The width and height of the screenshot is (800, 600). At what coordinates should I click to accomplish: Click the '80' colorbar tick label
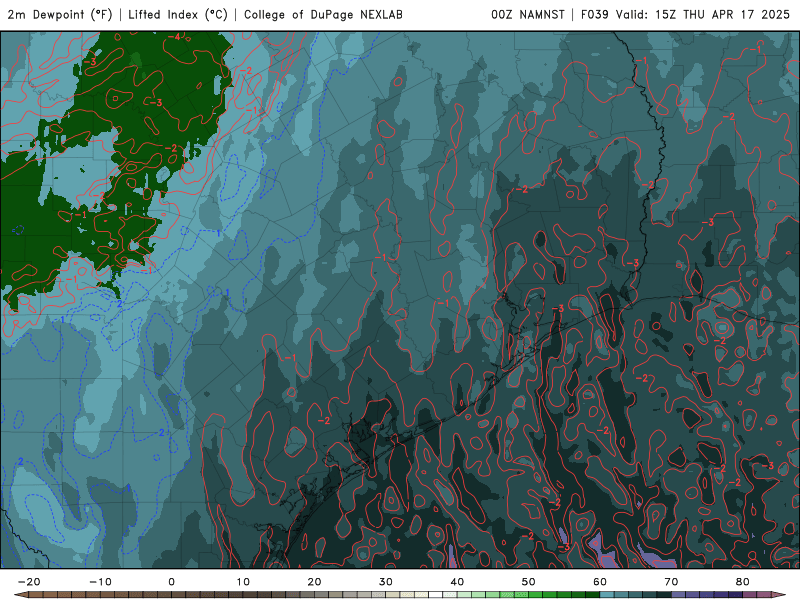(743, 582)
